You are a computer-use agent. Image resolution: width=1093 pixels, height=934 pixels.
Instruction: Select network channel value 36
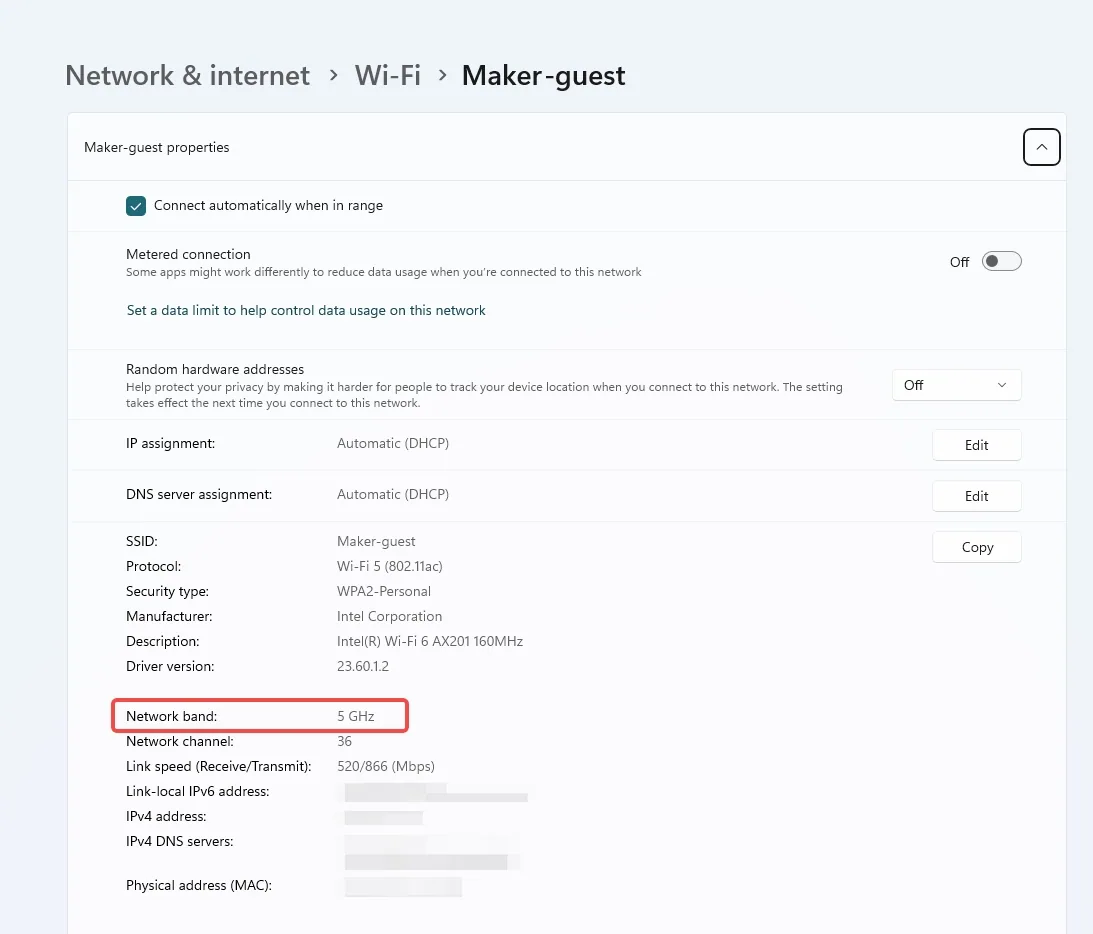[344, 741]
